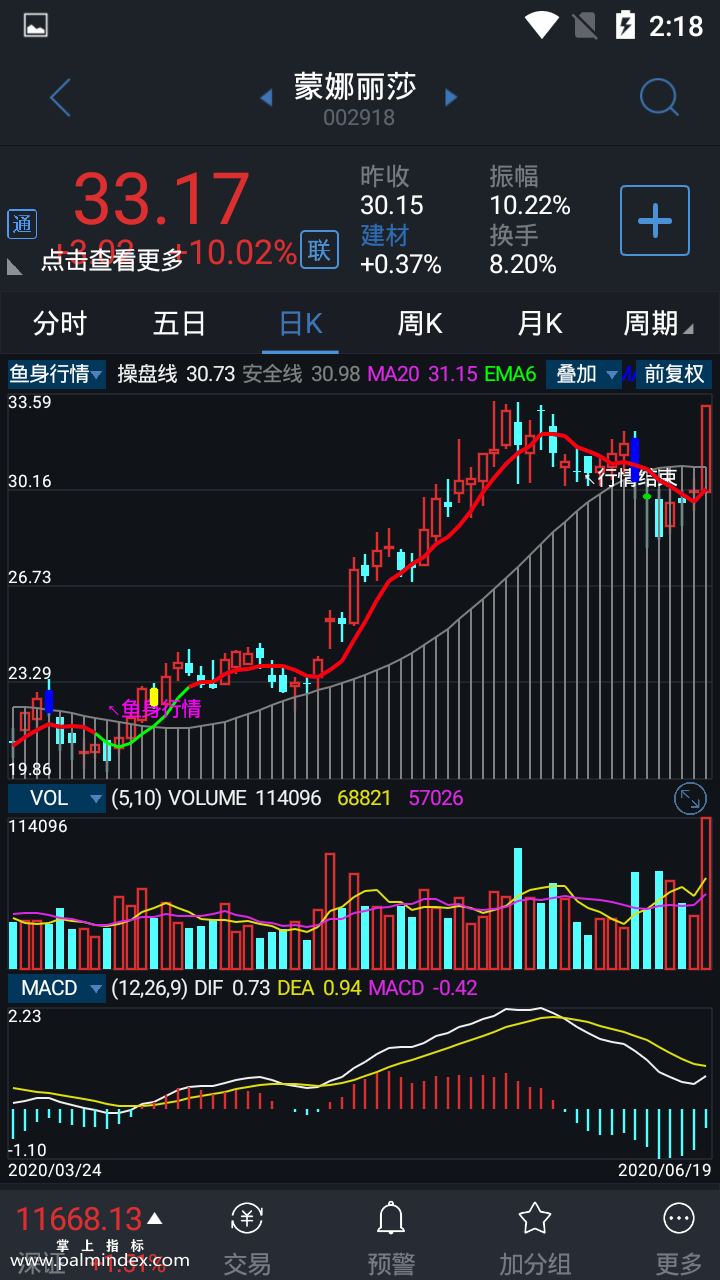The width and height of the screenshot is (720, 1280).
Task: Add stock to watchlist with plus button
Action: point(655,220)
